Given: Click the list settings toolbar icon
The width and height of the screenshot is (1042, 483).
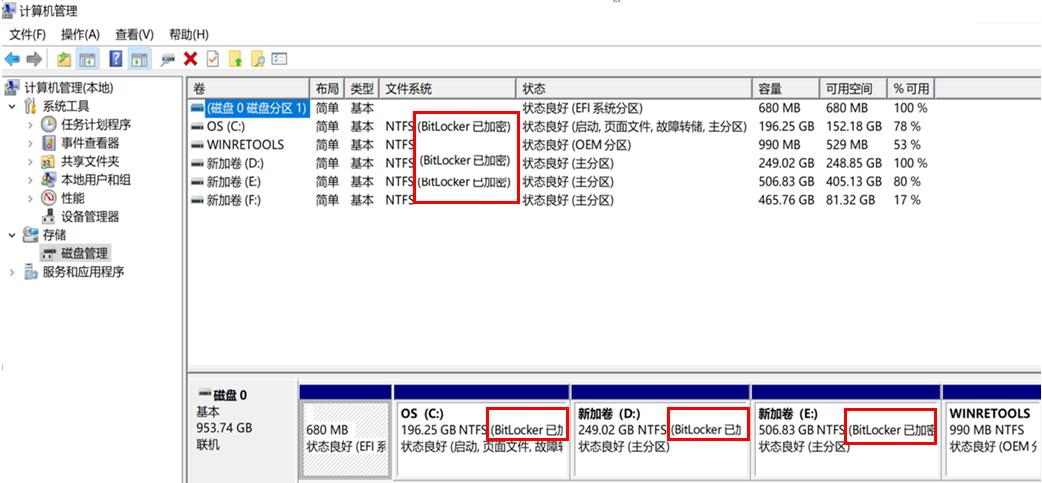Looking at the screenshot, I should tap(280, 59).
